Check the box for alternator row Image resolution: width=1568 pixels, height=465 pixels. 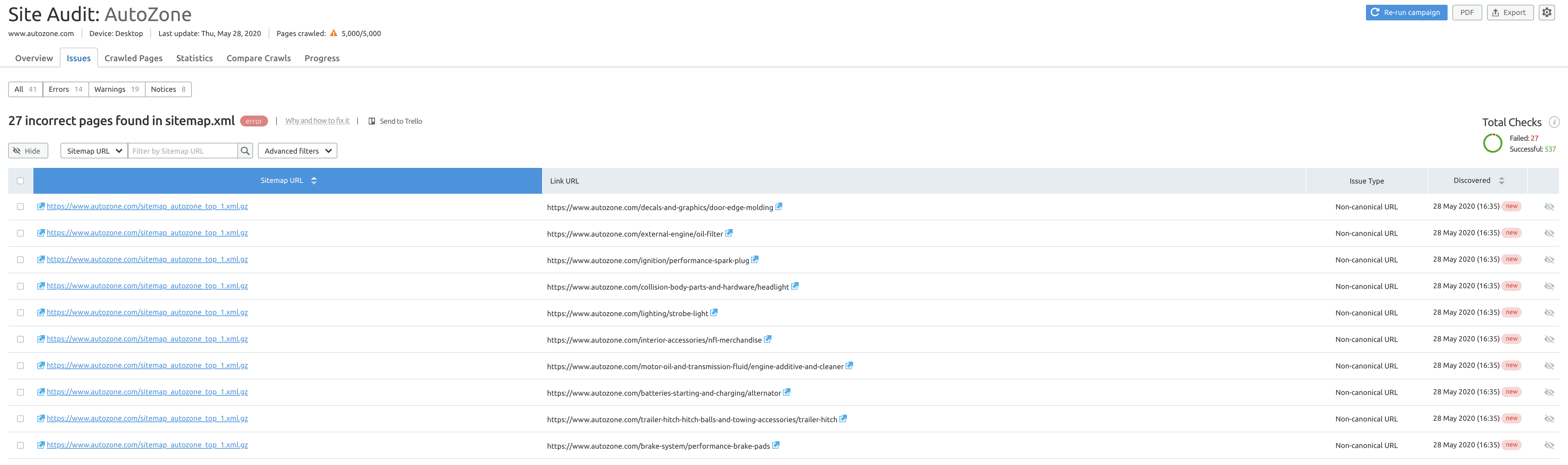pos(20,393)
